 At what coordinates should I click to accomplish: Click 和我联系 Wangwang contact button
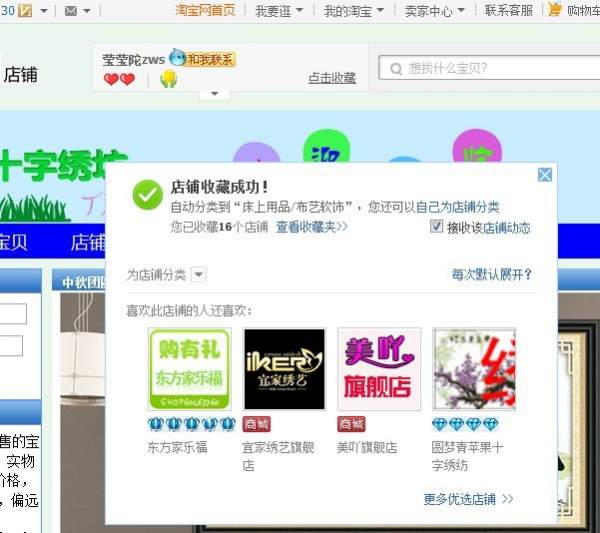point(202,59)
